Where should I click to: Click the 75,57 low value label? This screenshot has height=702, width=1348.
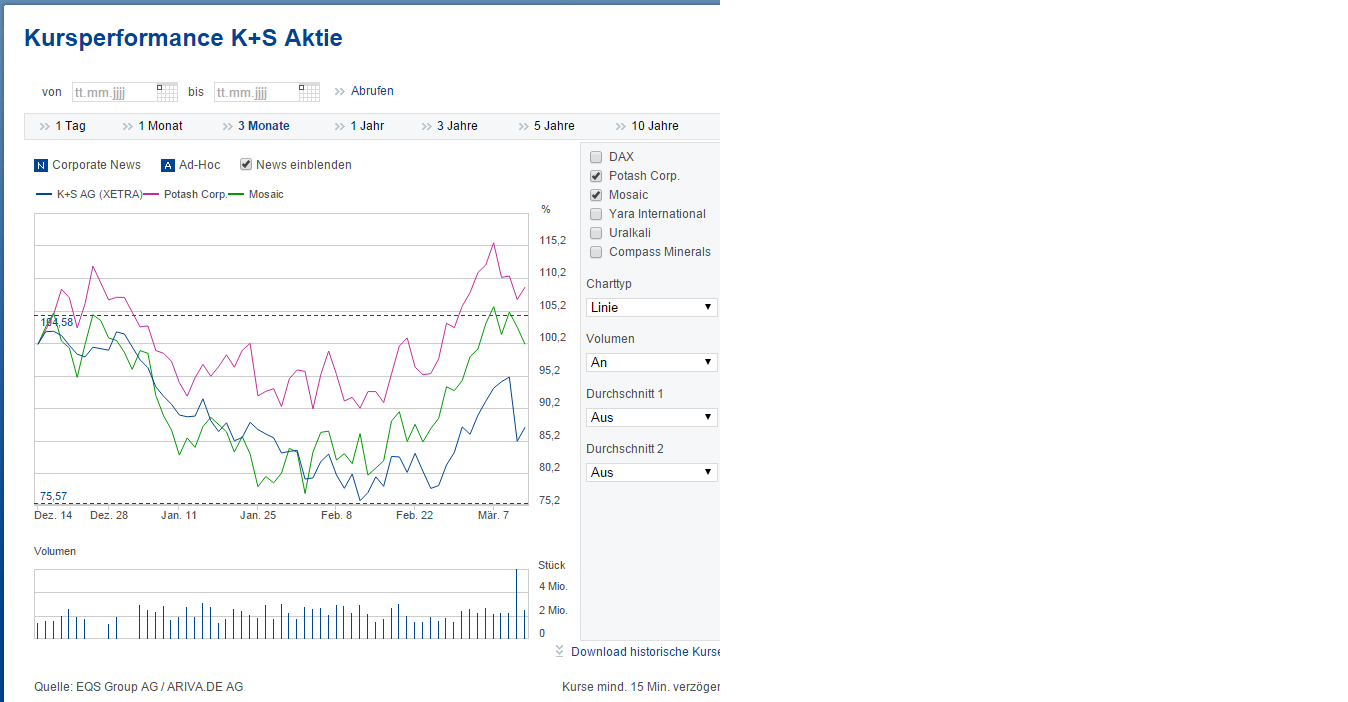coord(53,496)
